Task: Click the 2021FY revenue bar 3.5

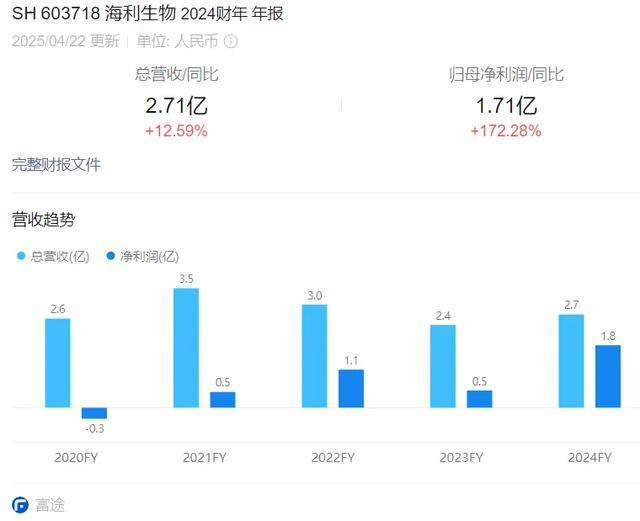Action: [186, 348]
